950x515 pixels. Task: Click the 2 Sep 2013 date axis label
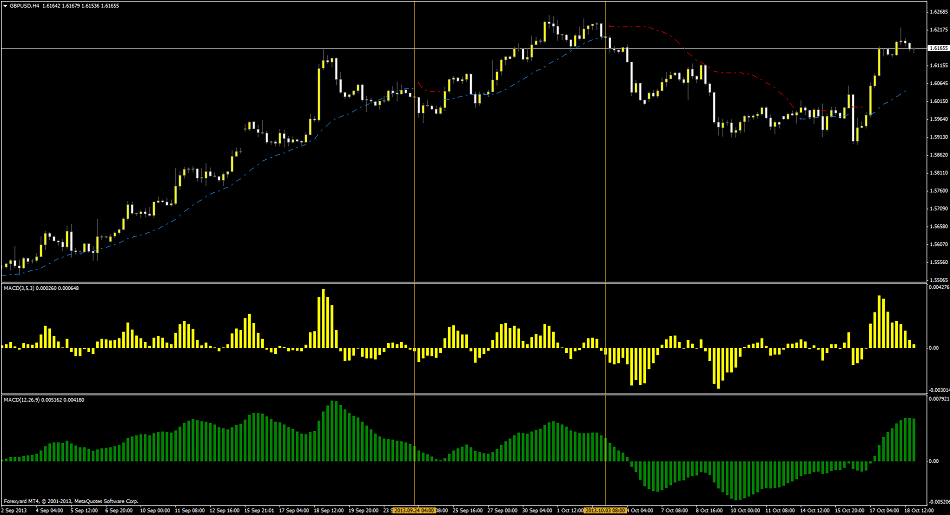pos(14,509)
